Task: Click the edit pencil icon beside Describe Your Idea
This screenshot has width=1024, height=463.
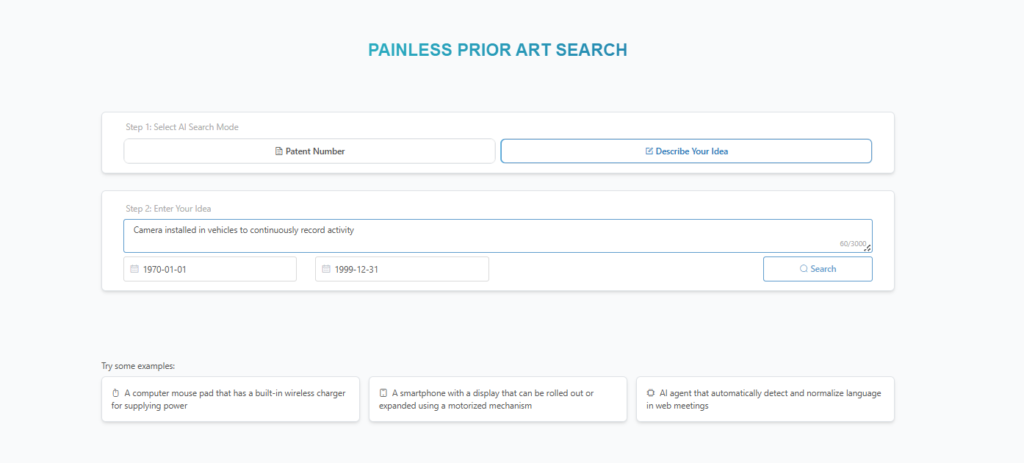Action: [x=649, y=151]
